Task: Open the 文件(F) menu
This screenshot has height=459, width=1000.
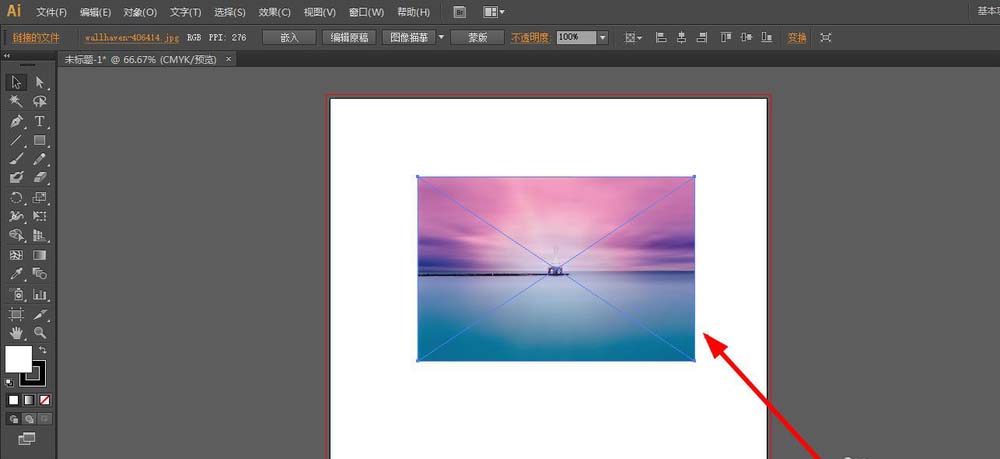Action: 51,12
